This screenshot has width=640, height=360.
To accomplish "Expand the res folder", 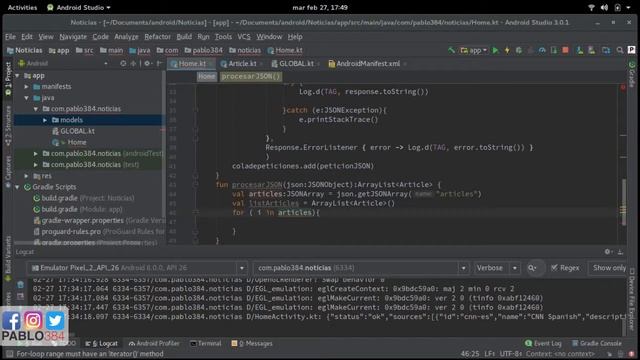I will click(27, 176).
